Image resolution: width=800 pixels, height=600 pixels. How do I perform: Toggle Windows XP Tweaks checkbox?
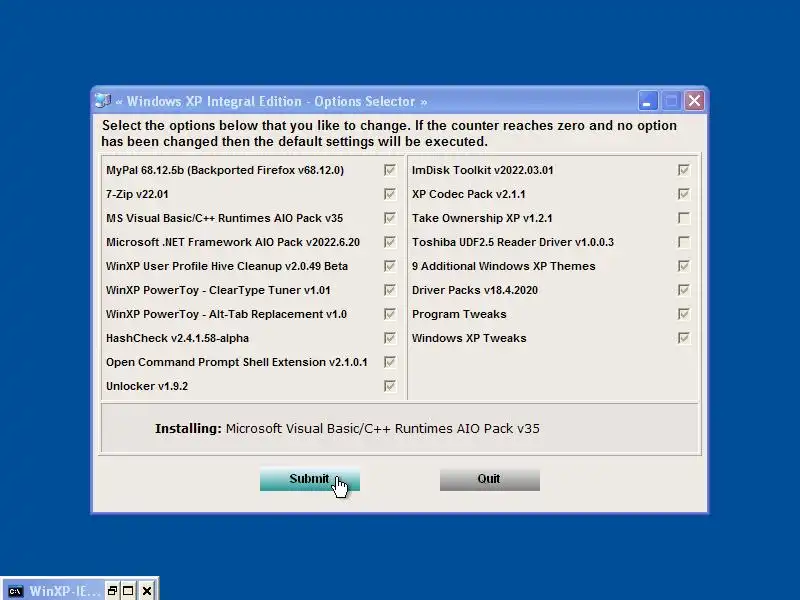[x=684, y=338]
